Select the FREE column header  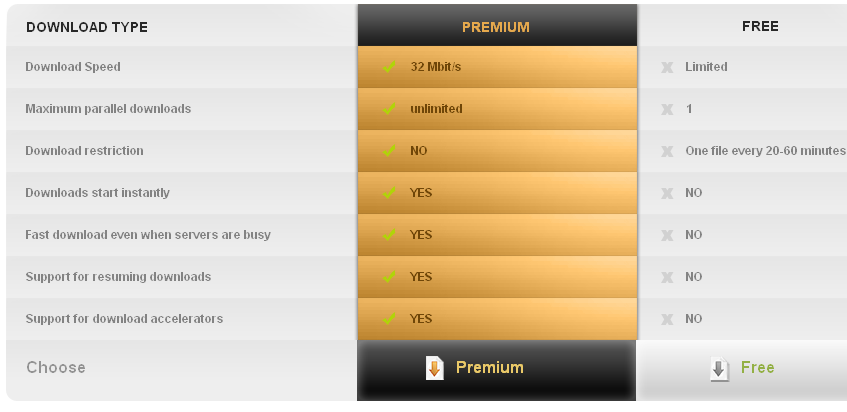pos(760,26)
